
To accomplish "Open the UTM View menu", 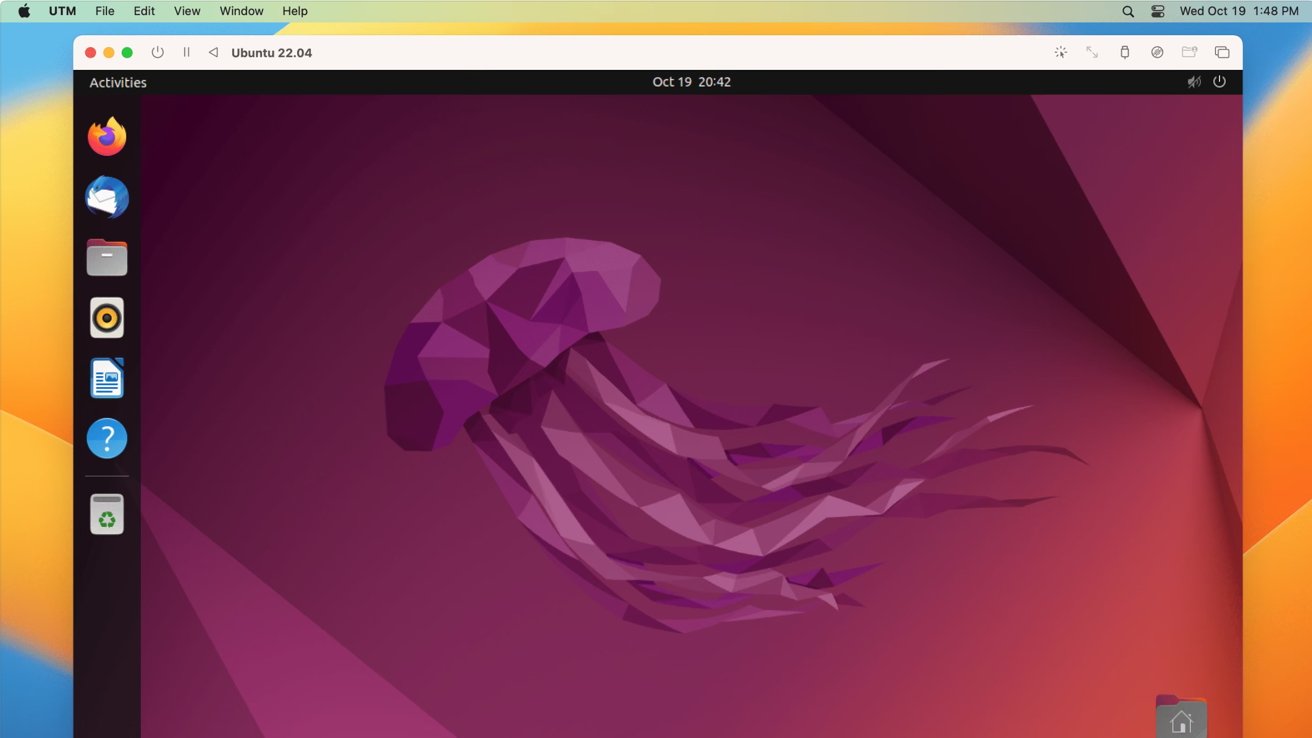I will point(186,11).
